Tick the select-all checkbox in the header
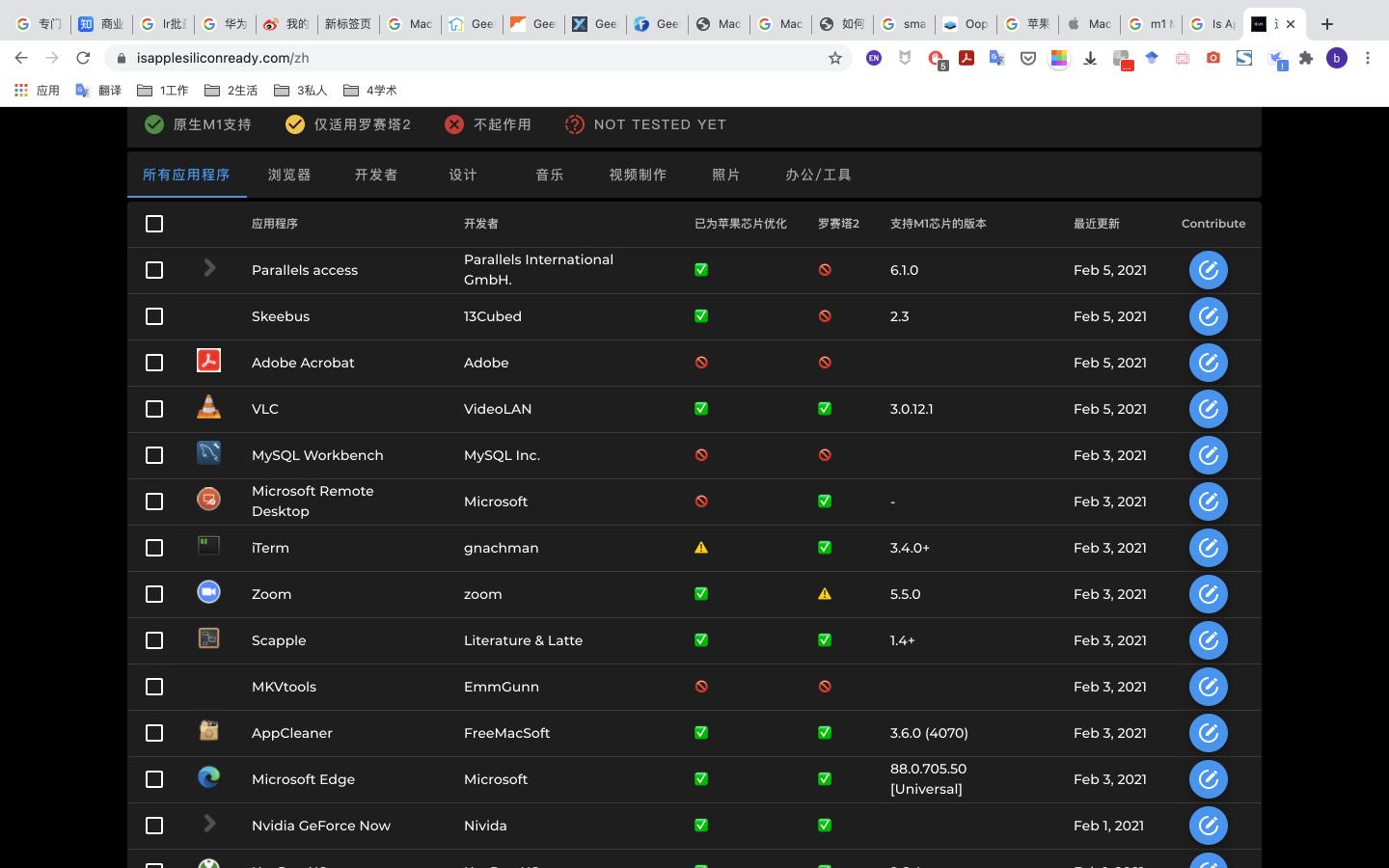Image resolution: width=1389 pixels, height=868 pixels. [154, 223]
